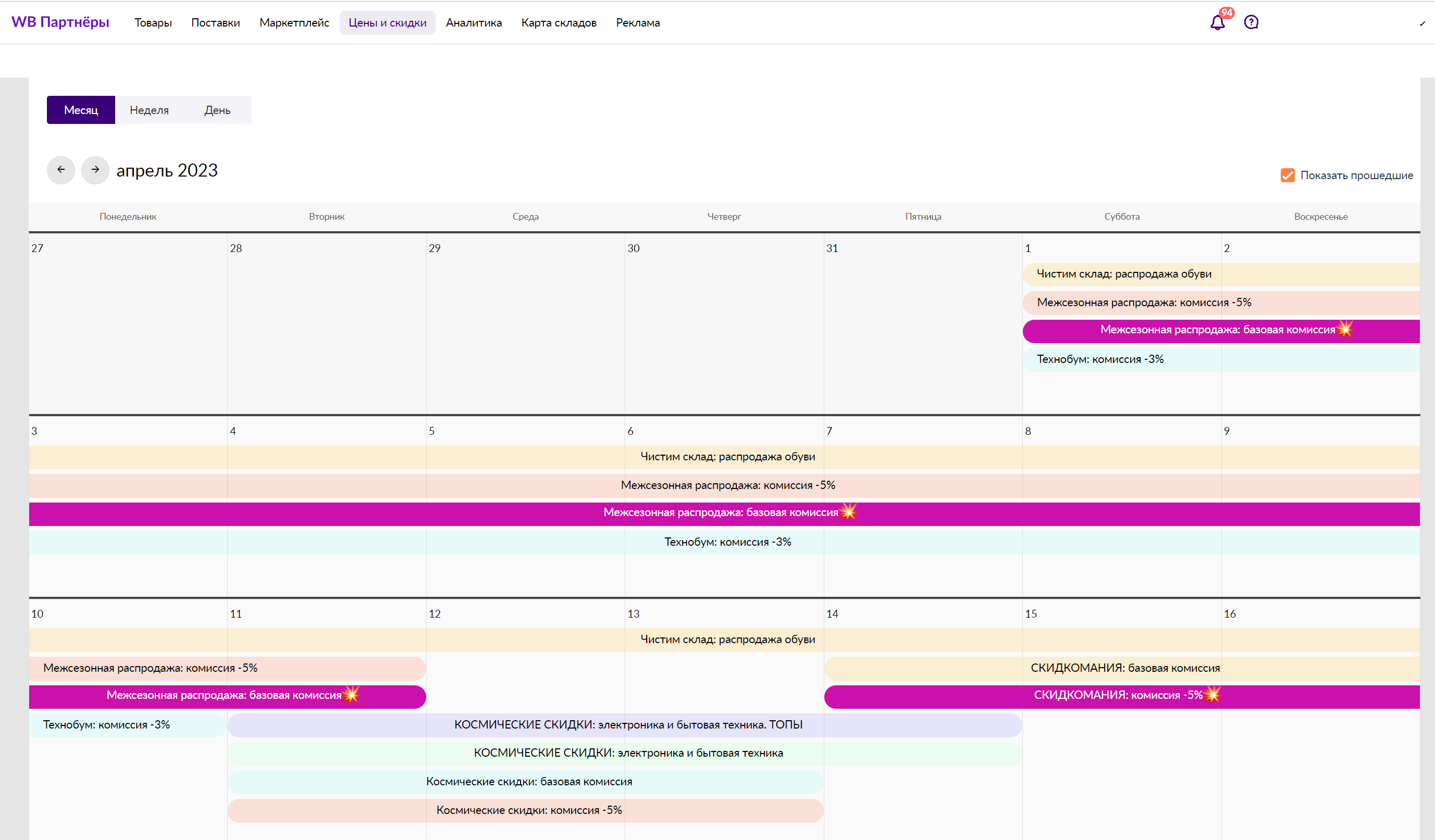Open 'Космические скидки: базовая комиссия' event
This screenshot has height=840, width=1435.
(x=526, y=782)
